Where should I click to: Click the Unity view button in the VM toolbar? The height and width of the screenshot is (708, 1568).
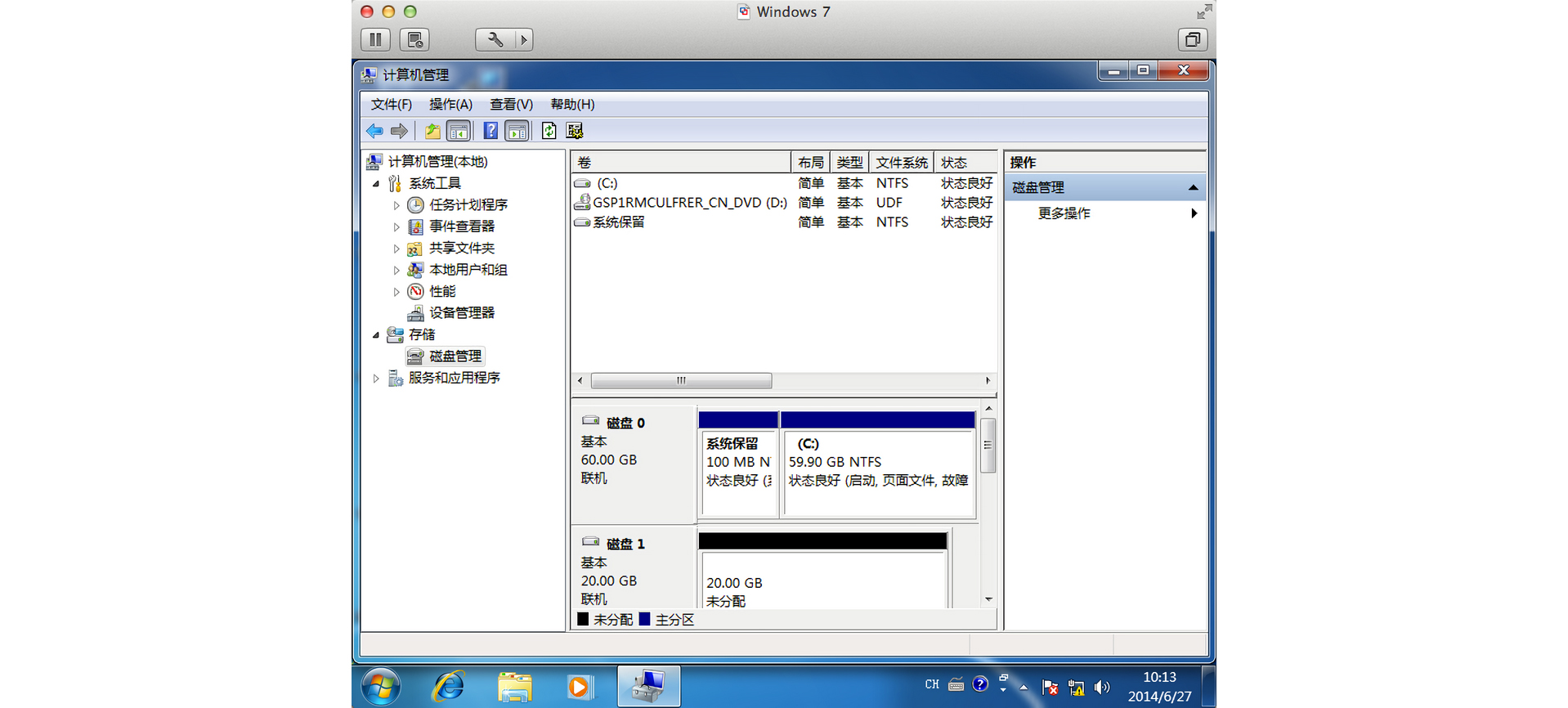1193,39
